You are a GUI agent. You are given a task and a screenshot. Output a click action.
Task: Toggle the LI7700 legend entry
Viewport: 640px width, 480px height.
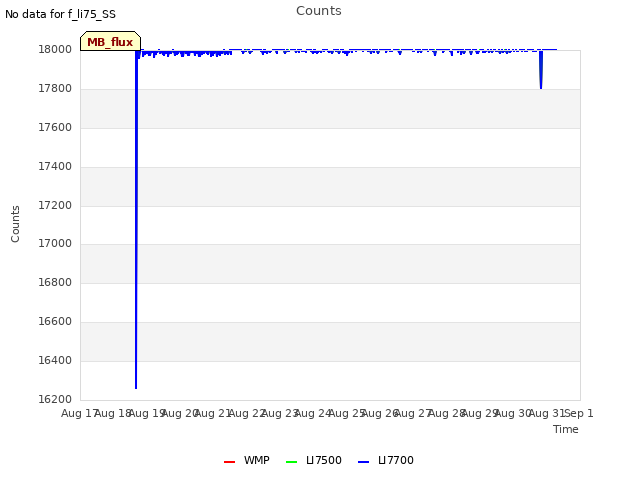click(386, 460)
